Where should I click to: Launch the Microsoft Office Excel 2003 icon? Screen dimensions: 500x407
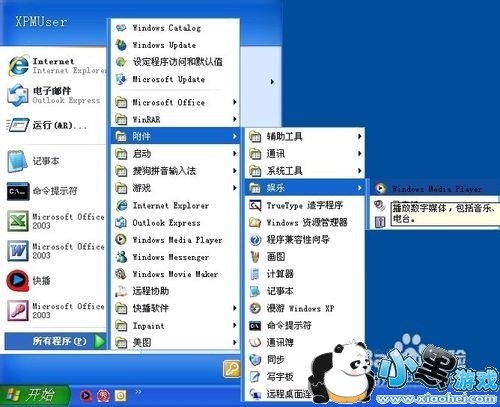coord(18,221)
